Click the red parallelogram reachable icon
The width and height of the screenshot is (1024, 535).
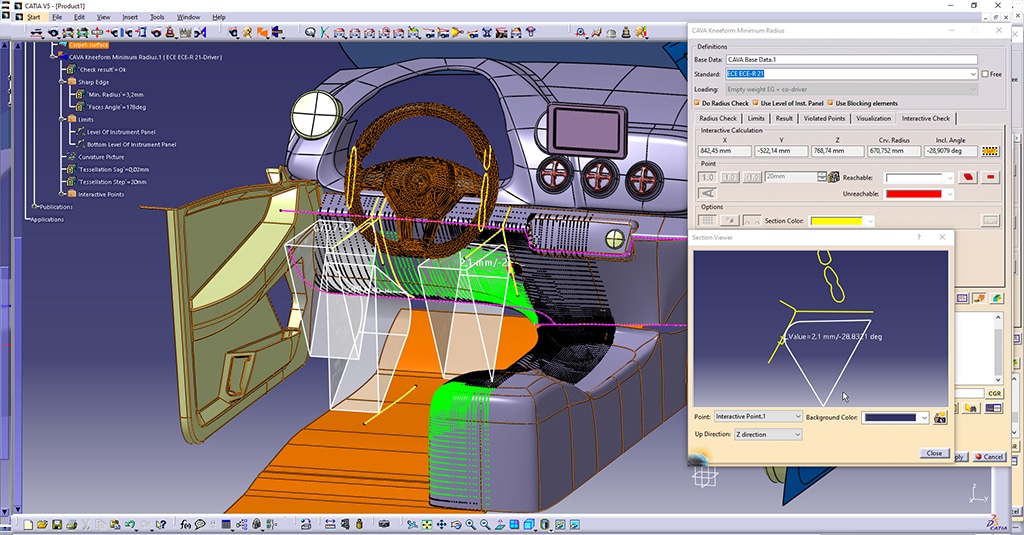968,177
